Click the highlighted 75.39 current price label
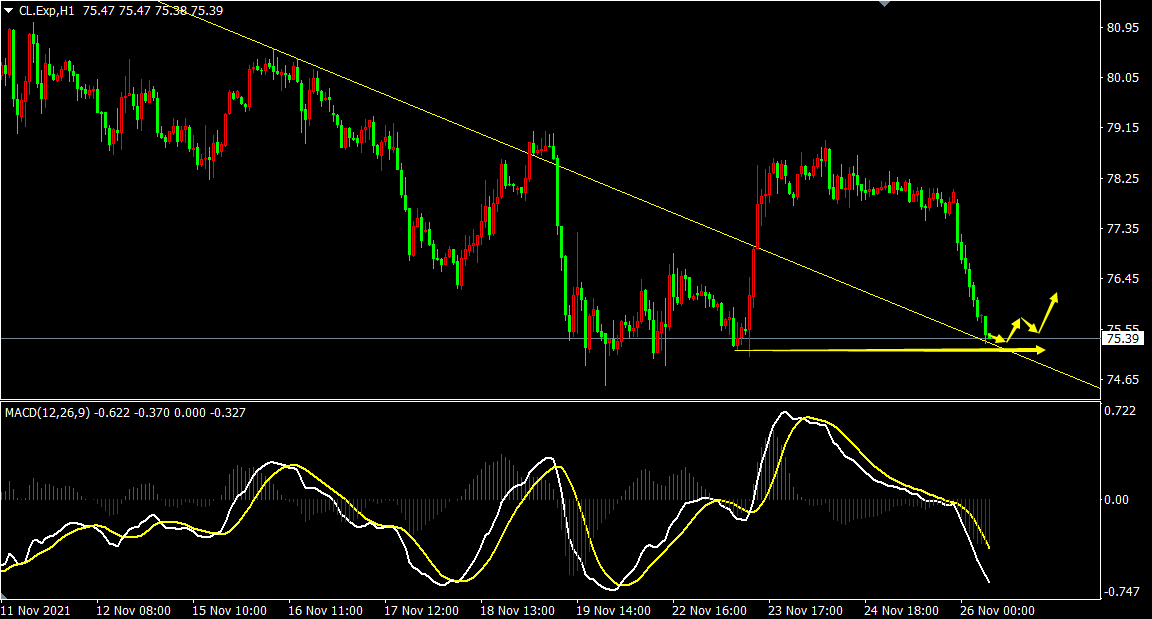The width and height of the screenshot is (1152, 619). click(x=1122, y=339)
